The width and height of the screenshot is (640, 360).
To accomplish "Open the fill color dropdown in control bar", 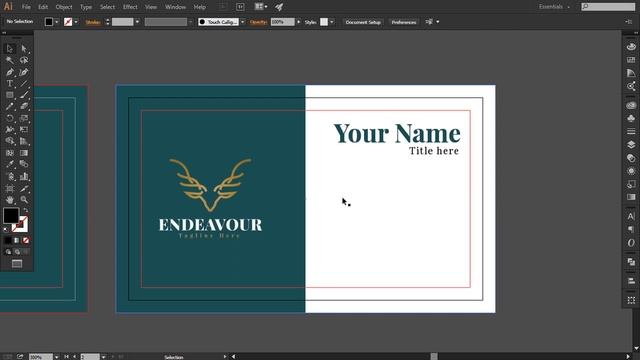I will (x=57, y=22).
